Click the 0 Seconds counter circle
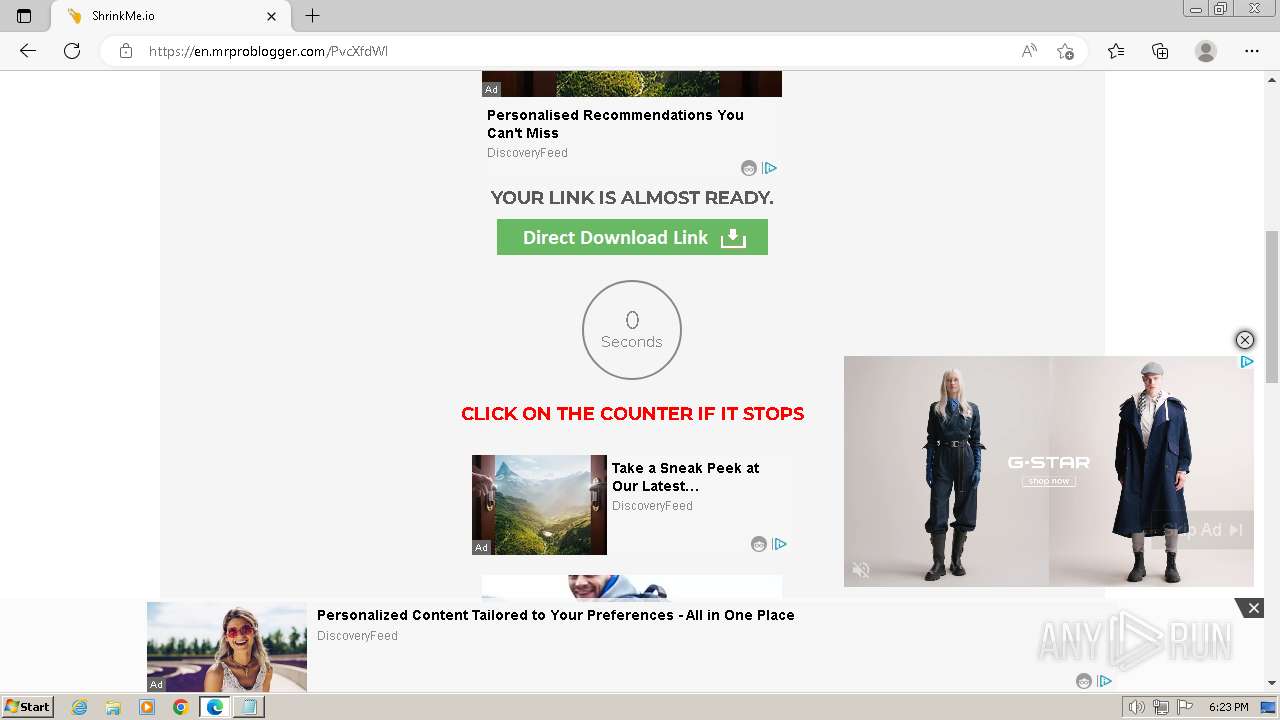1280x720 pixels. point(632,330)
